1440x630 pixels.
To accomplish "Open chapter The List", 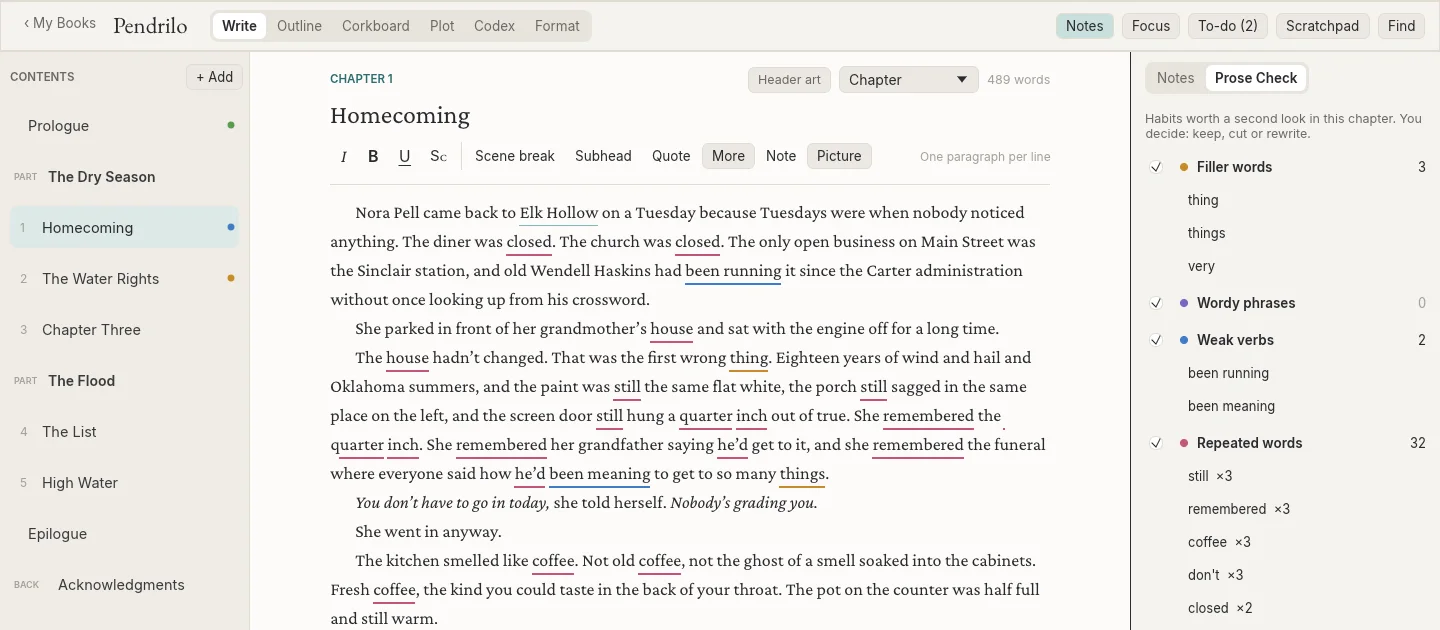I will pos(125,432).
